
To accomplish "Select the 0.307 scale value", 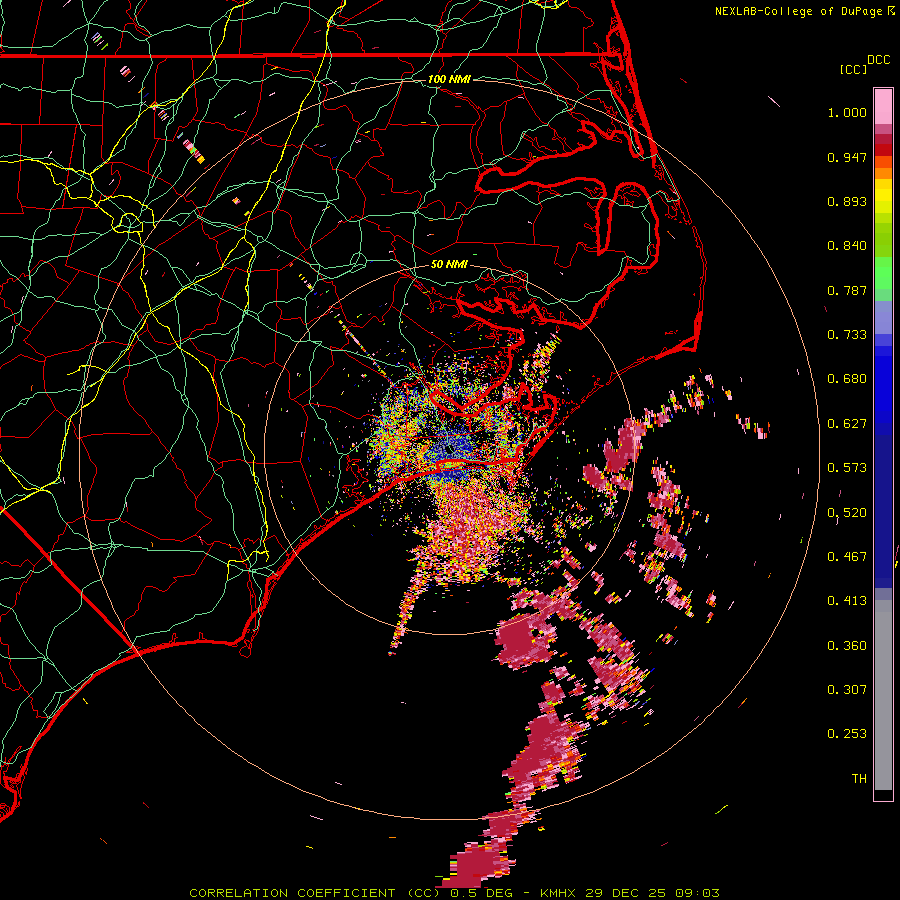I will pyautogui.click(x=847, y=690).
